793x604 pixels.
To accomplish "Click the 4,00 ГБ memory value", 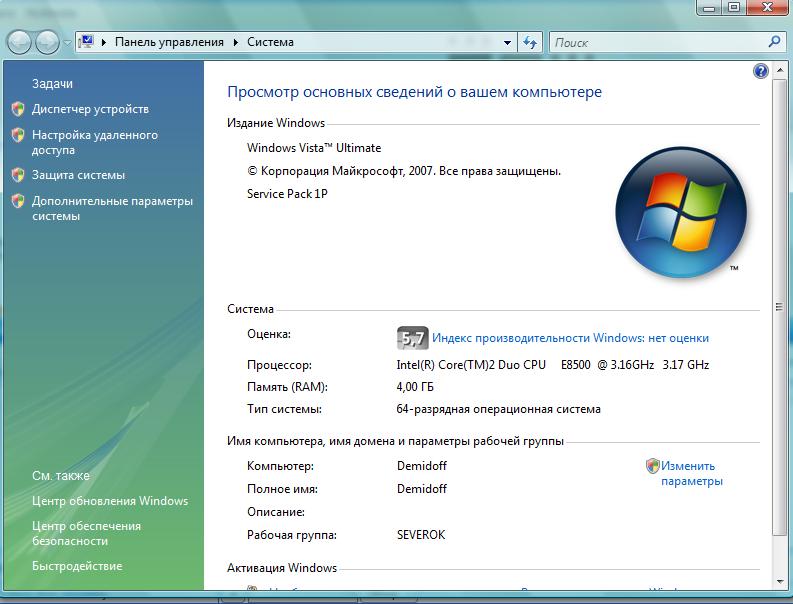I will 415,387.
